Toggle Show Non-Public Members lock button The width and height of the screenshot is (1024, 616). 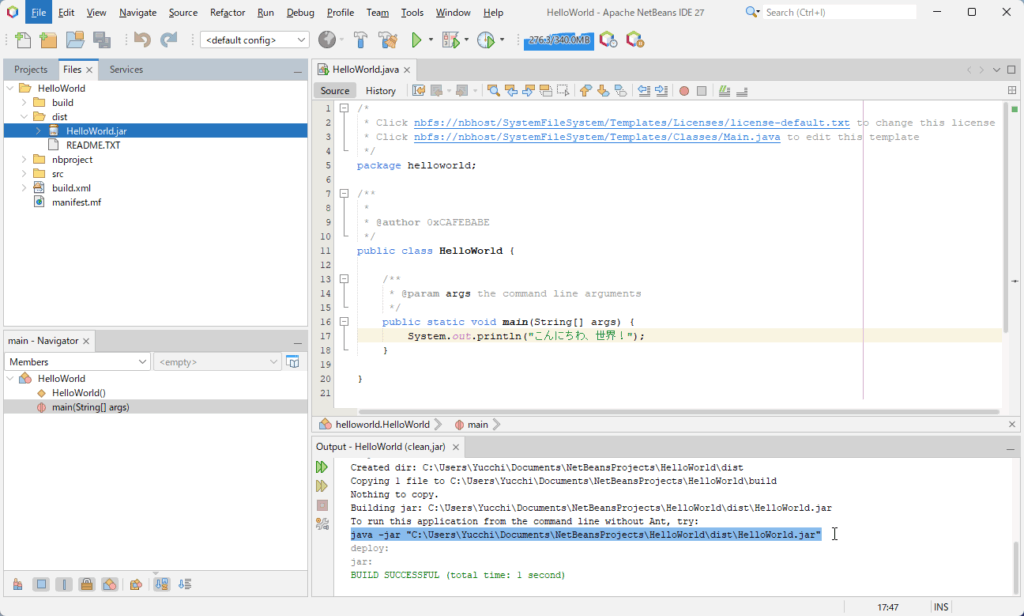[x=87, y=584]
